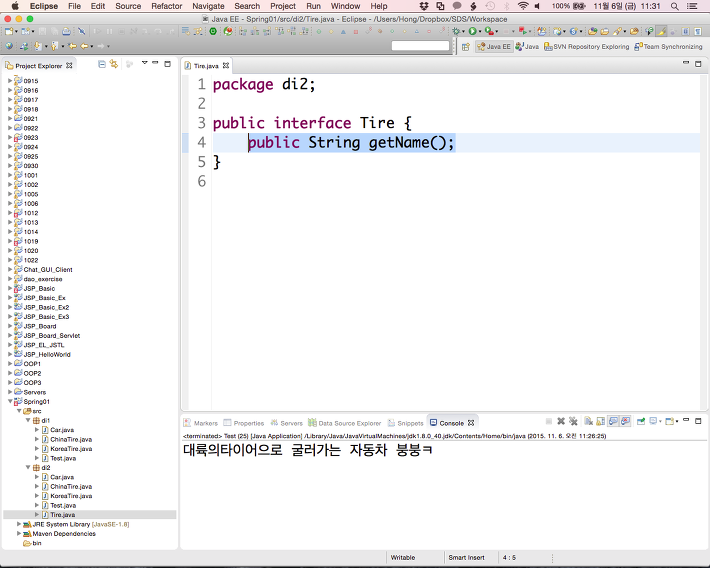The width and height of the screenshot is (710, 568).
Task: Collapse the Spring01 project
Action: 10,401
